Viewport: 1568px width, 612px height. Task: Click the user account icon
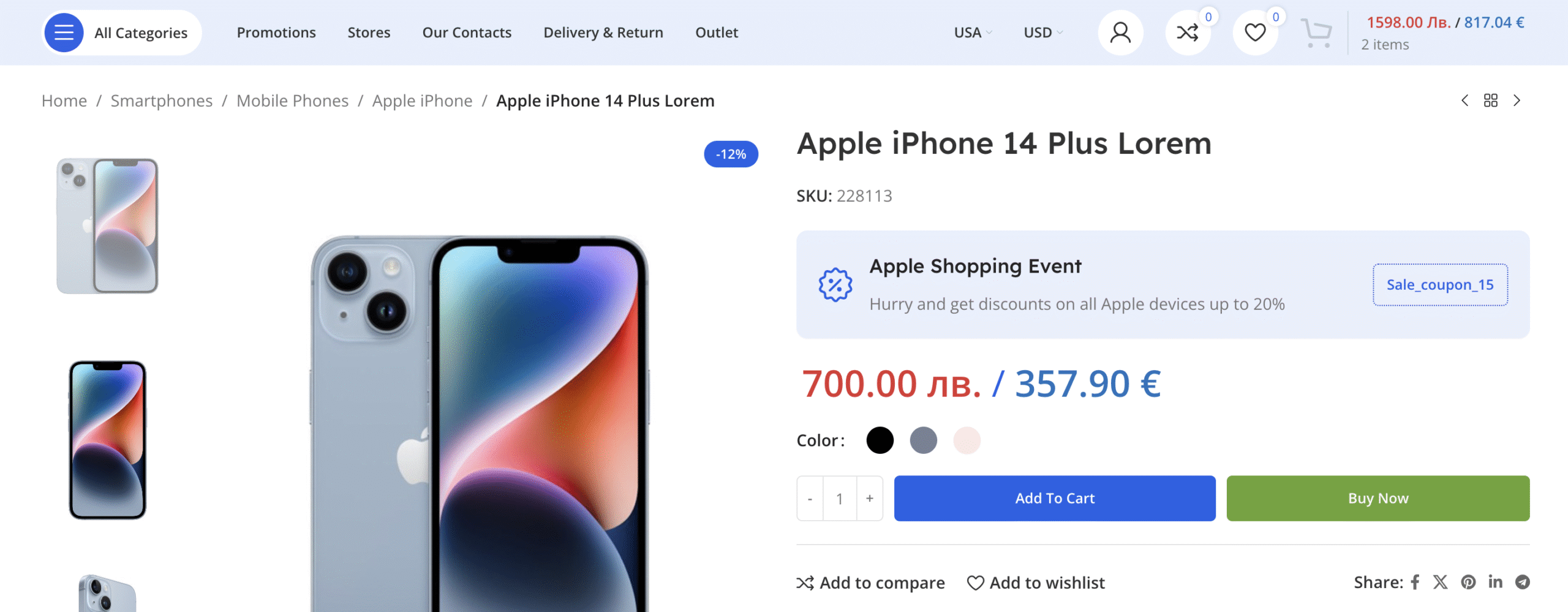click(1120, 32)
